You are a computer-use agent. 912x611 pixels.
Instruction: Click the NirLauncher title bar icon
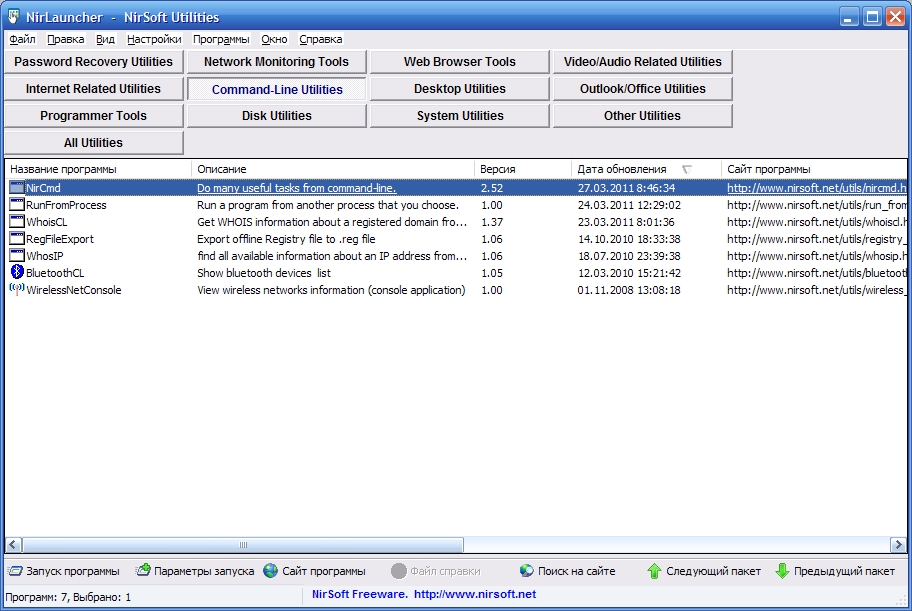pos(13,16)
